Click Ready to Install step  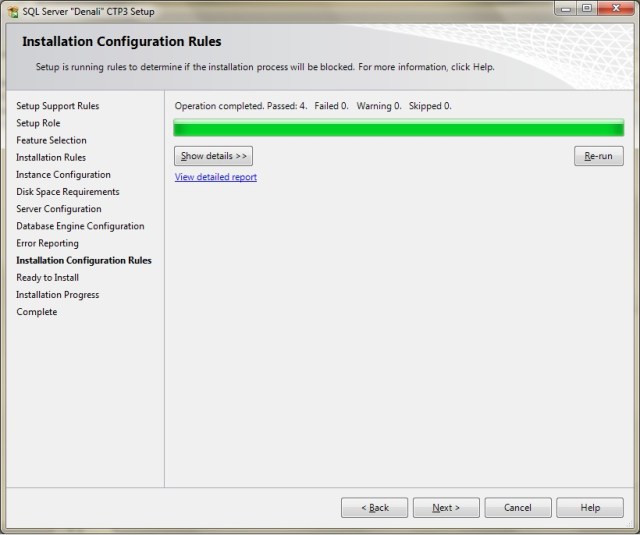click(47, 277)
